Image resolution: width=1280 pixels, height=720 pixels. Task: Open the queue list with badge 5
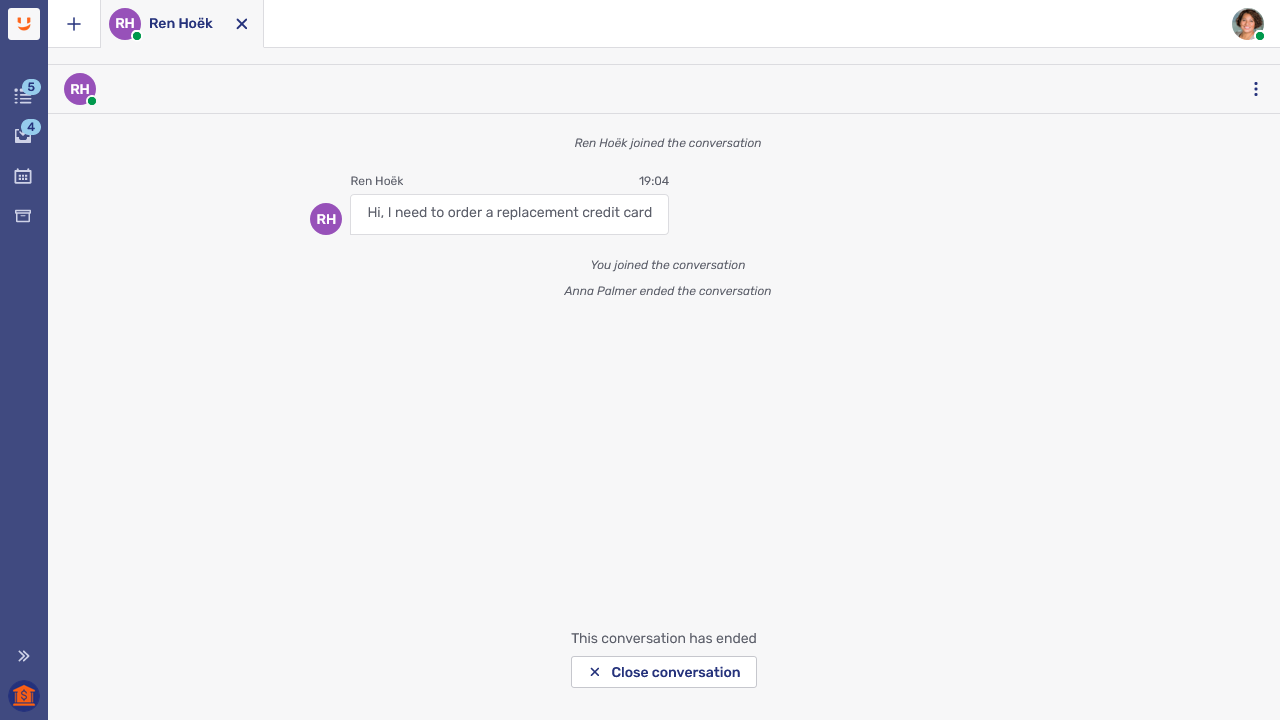point(23,96)
